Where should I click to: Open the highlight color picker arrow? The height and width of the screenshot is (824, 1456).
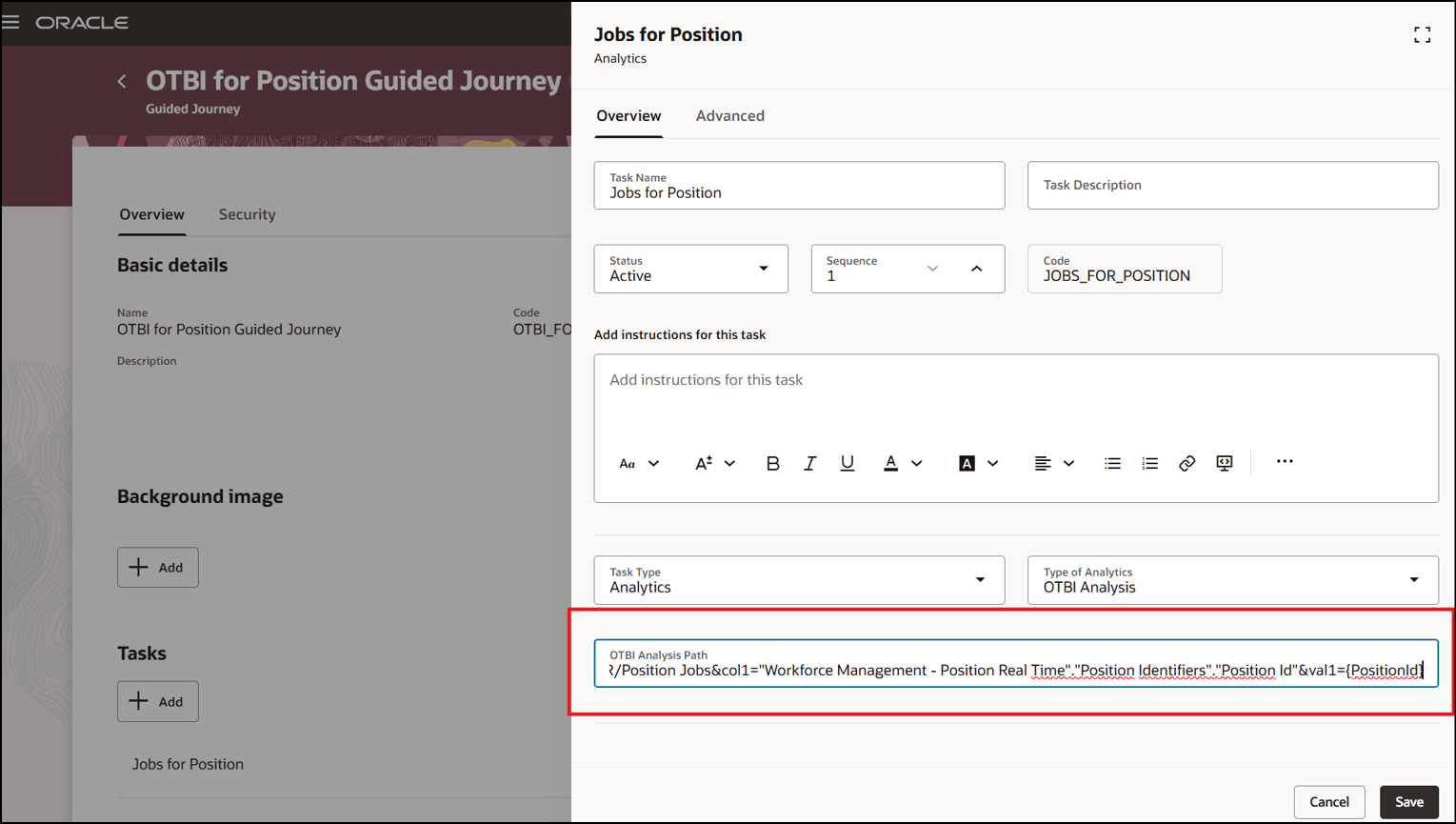pos(992,464)
